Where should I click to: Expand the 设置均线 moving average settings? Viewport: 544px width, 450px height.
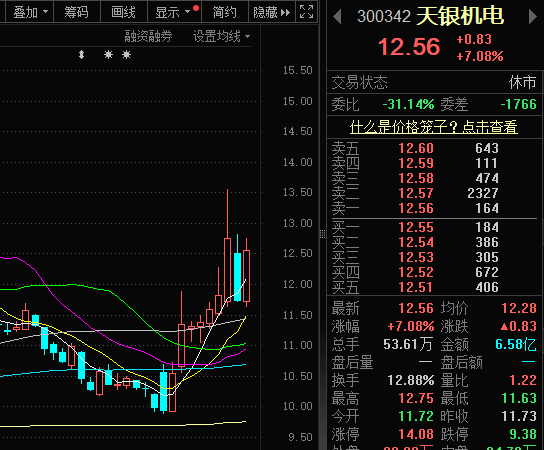point(222,36)
